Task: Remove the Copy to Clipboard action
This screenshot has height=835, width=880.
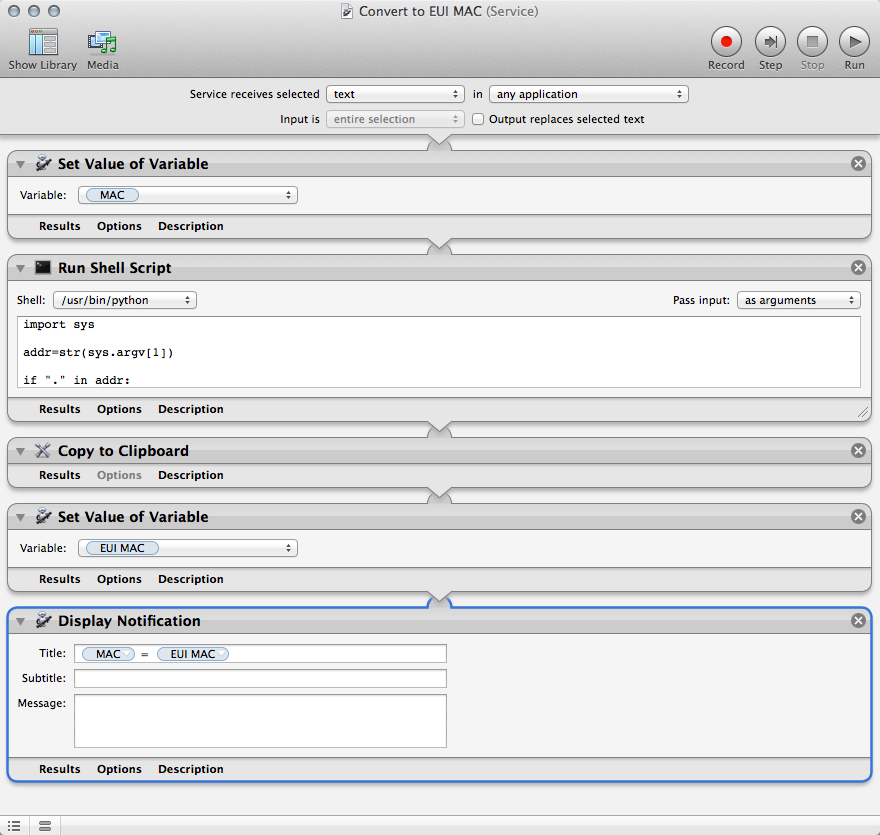Action: point(858,451)
